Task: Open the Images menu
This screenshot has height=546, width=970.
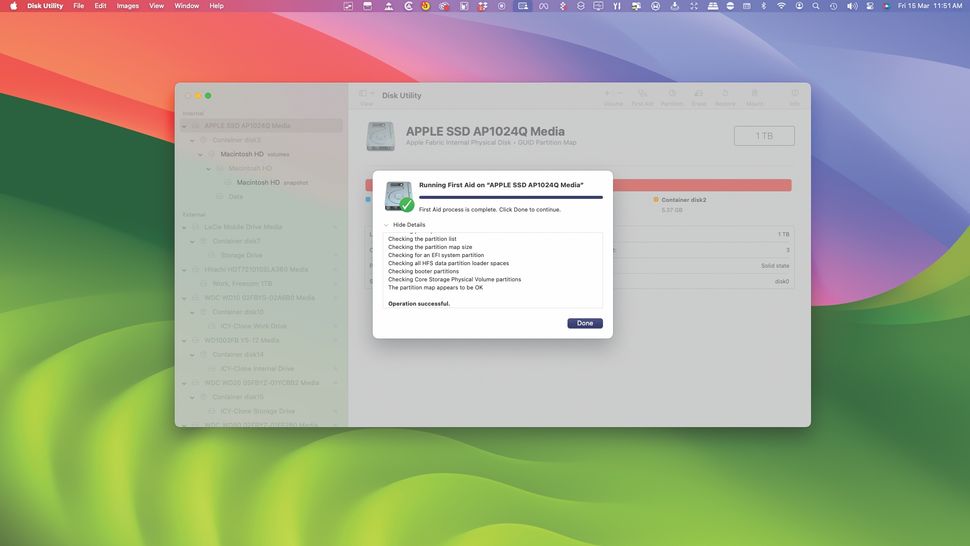Action: click(127, 6)
